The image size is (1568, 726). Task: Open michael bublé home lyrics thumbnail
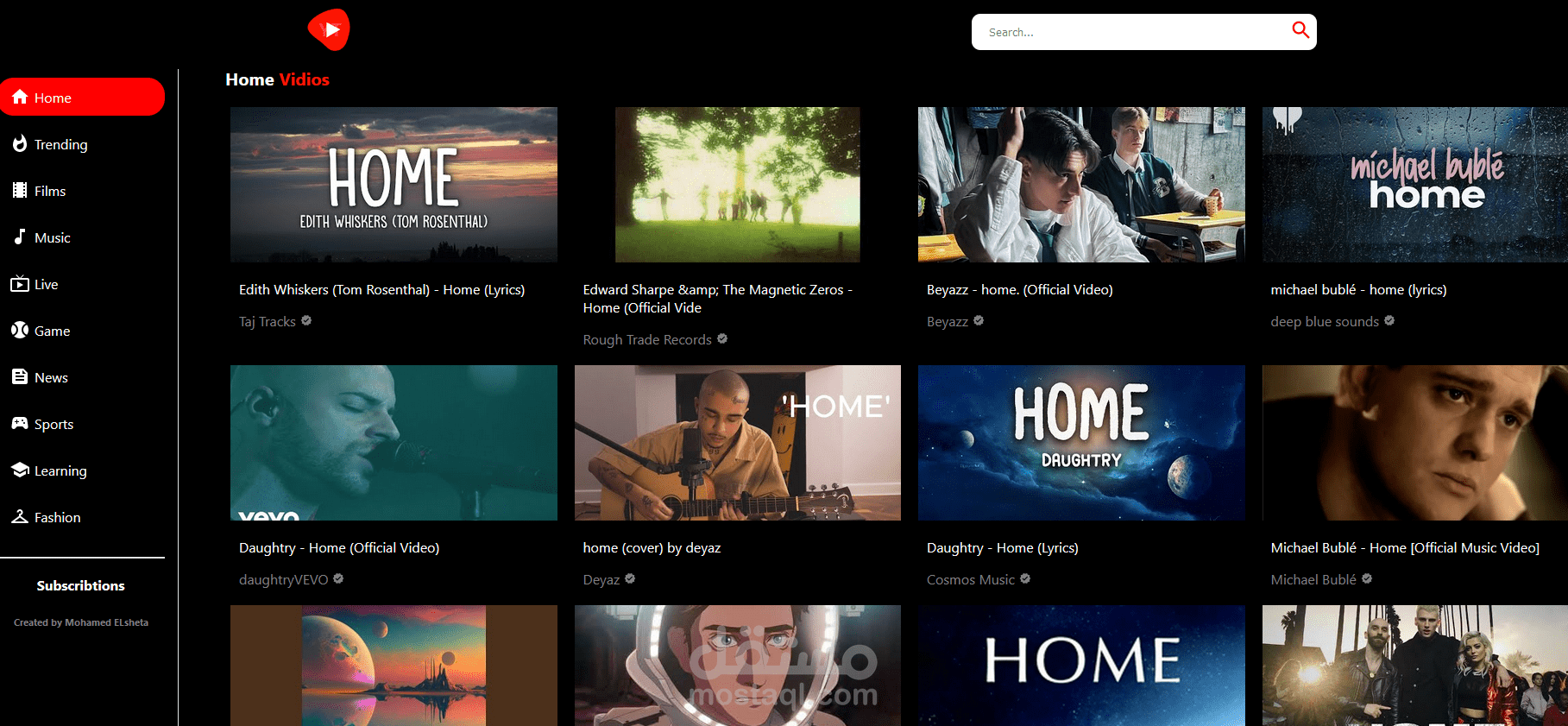click(x=1415, y=185)
